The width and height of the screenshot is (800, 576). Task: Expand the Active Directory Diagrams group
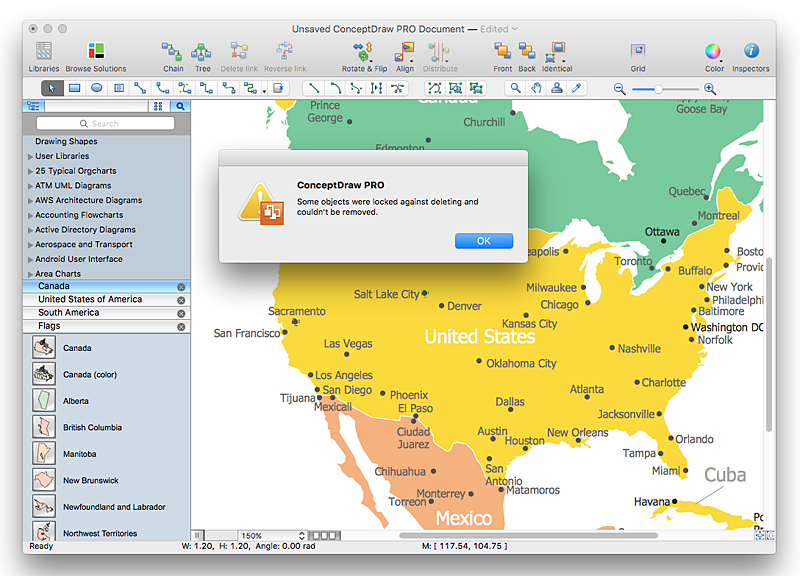(x=31, y=231)
